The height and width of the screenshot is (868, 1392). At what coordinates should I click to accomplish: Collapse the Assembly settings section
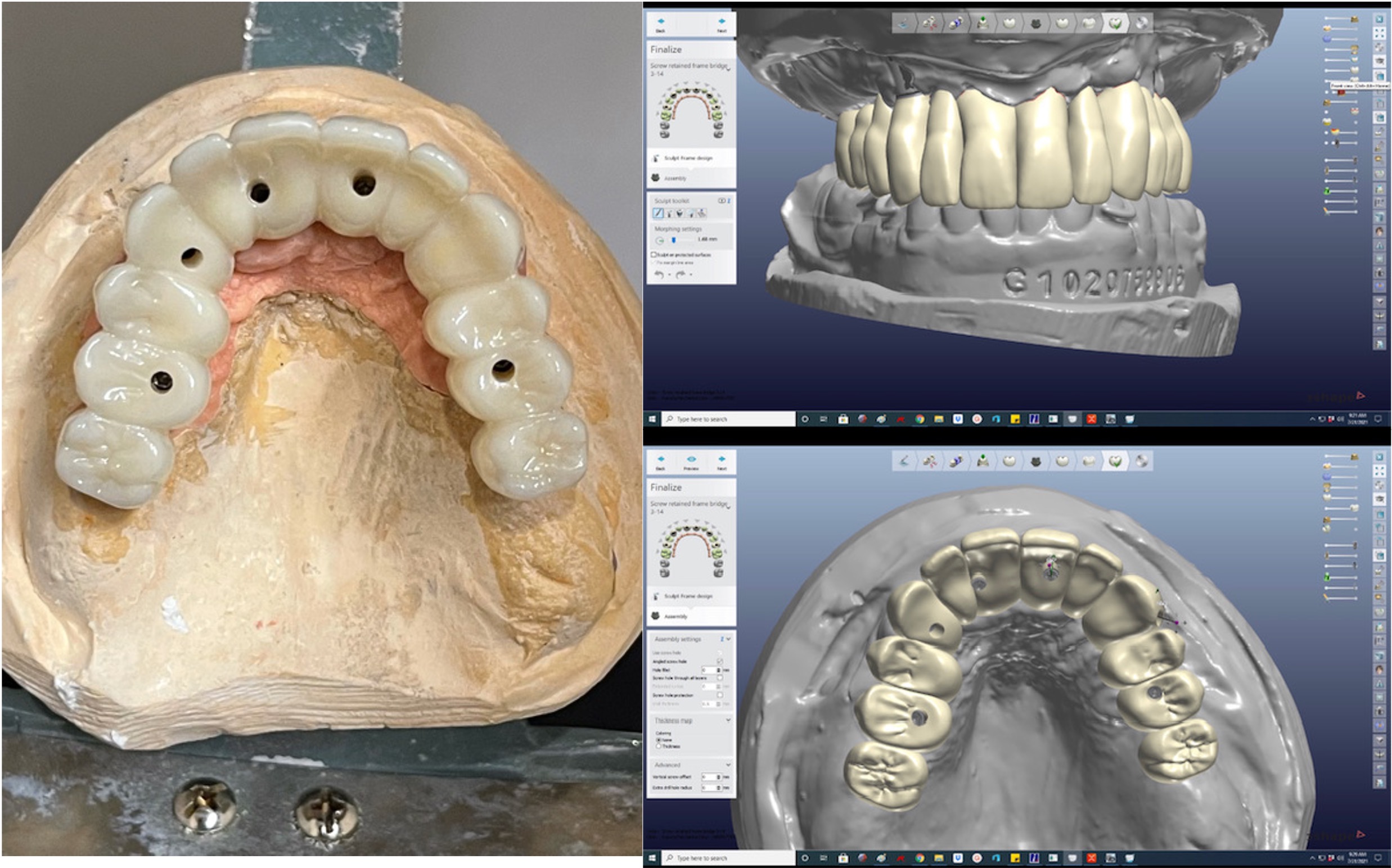tap(728, 639)
